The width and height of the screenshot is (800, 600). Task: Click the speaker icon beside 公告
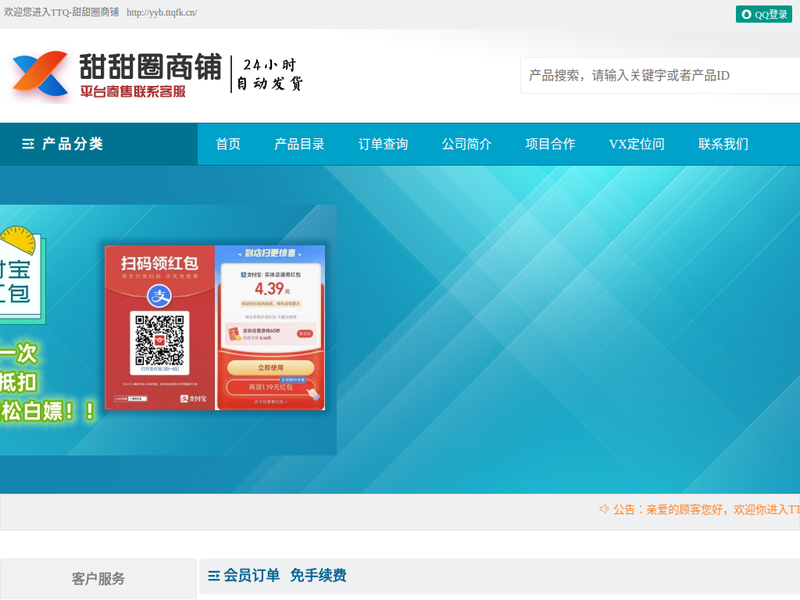[x=604, y=509]
